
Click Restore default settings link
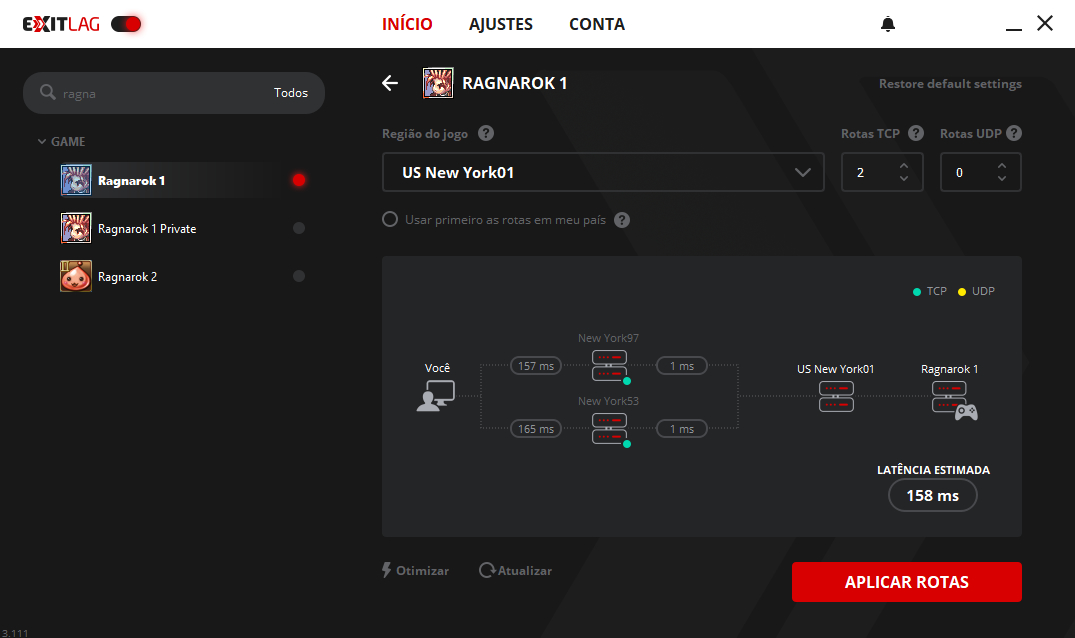click(x=950, y=84)
